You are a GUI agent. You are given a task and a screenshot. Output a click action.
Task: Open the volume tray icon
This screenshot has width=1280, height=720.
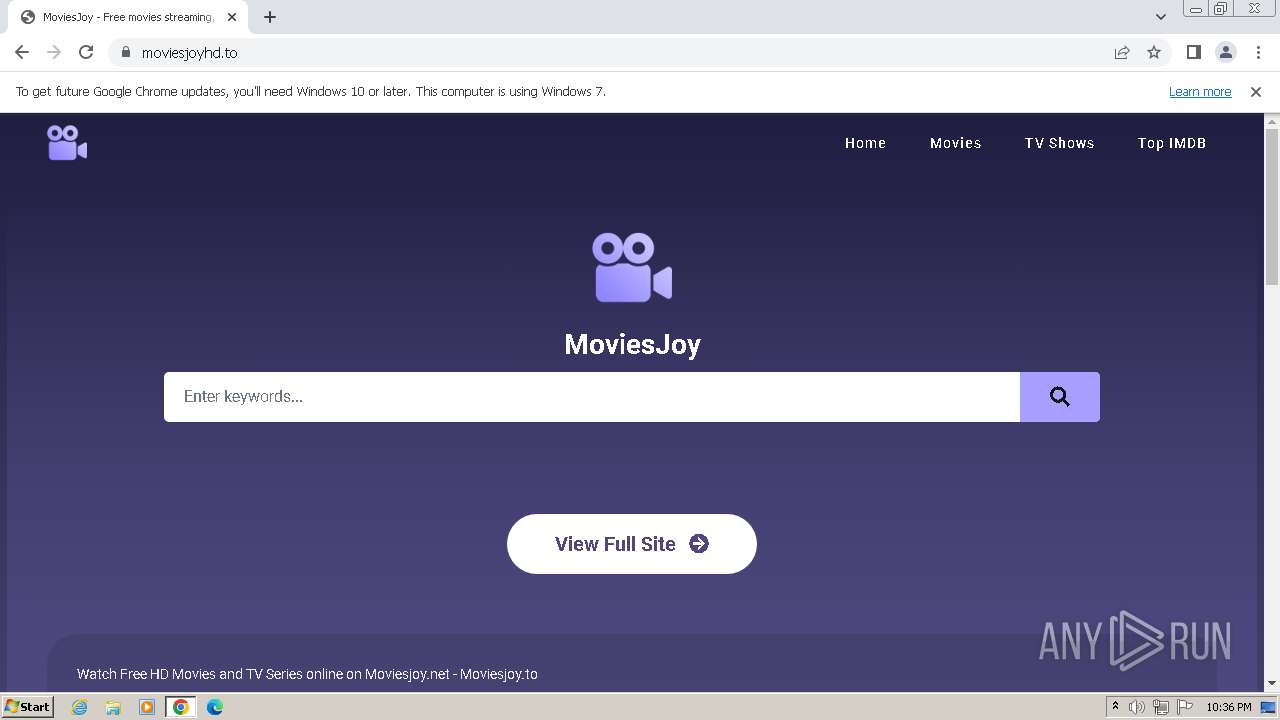(x=1137, y=707)
